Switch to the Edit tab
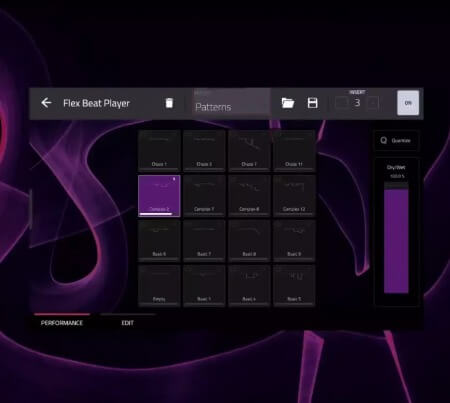 128,322
